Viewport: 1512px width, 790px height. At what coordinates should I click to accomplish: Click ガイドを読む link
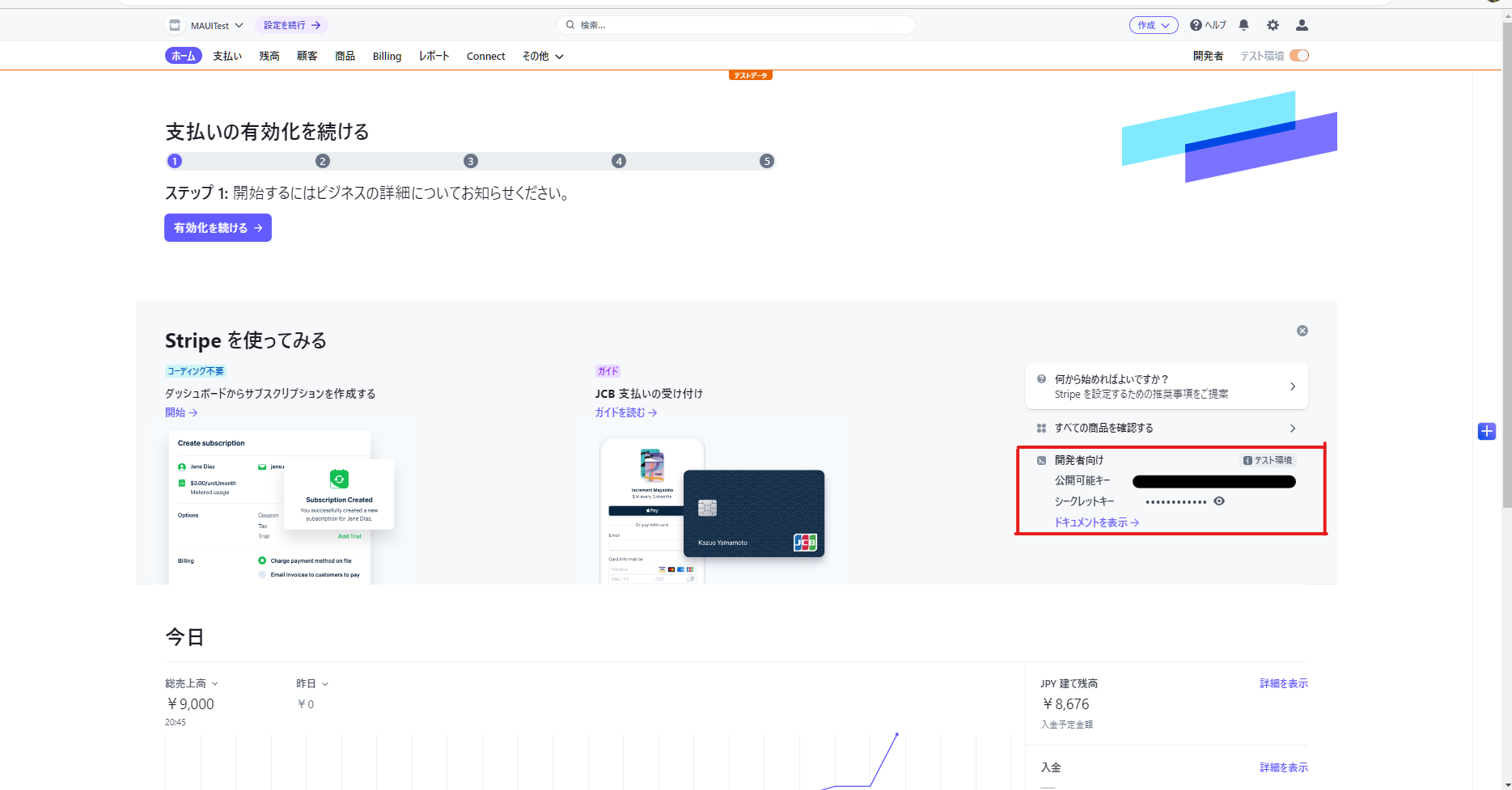(626, 412)
